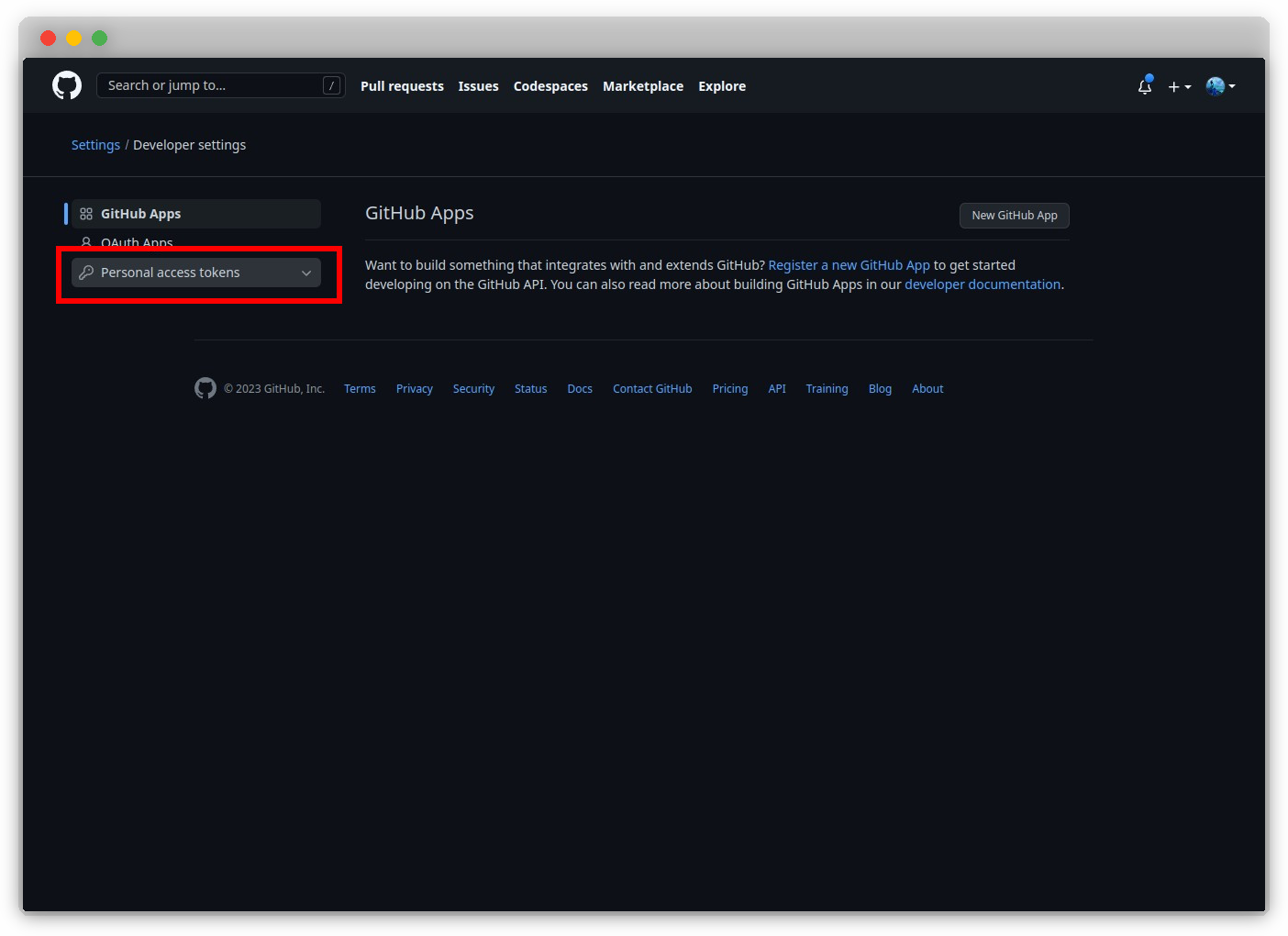The image size is (1288, 936).
Task: Open the Security footer link
Action: click(x=473, y=389)
